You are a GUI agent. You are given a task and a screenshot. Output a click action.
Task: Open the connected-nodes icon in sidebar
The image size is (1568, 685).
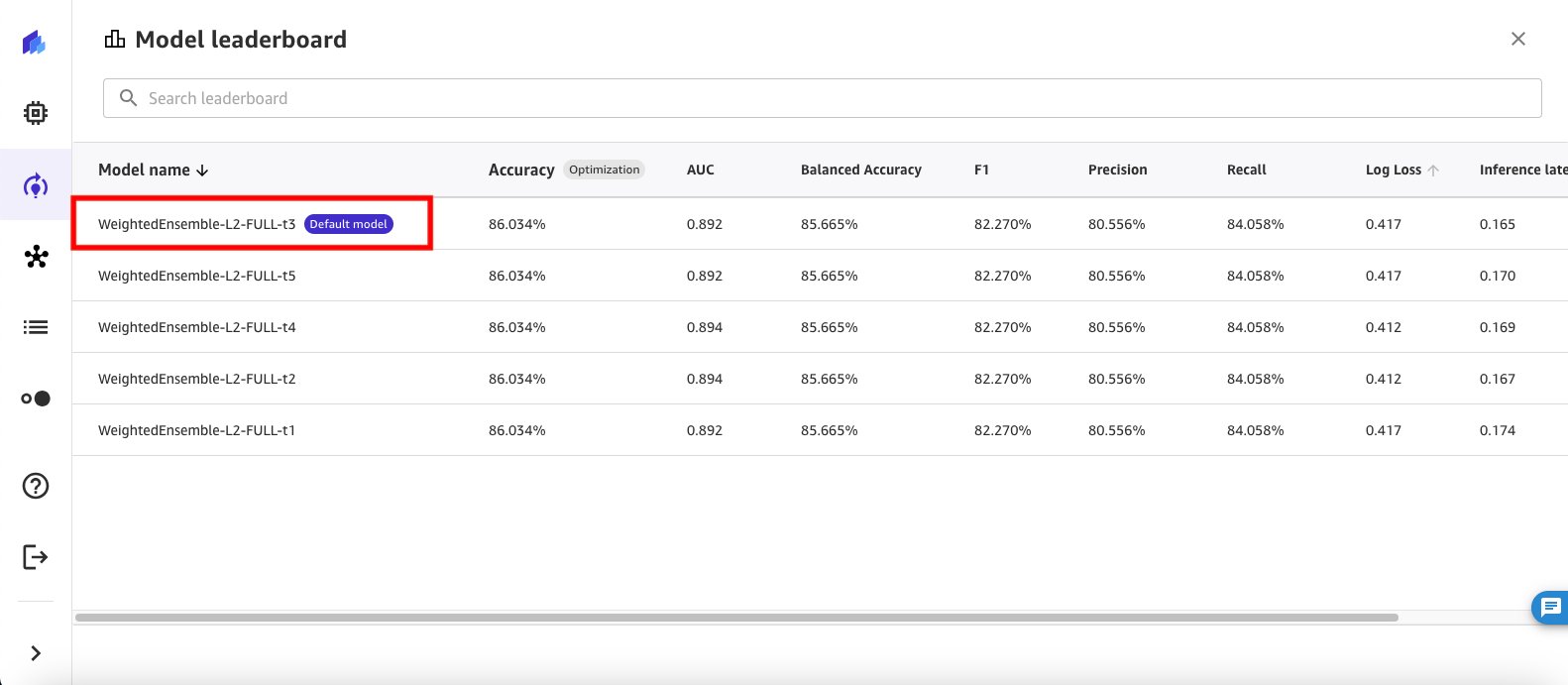(36, 258)
